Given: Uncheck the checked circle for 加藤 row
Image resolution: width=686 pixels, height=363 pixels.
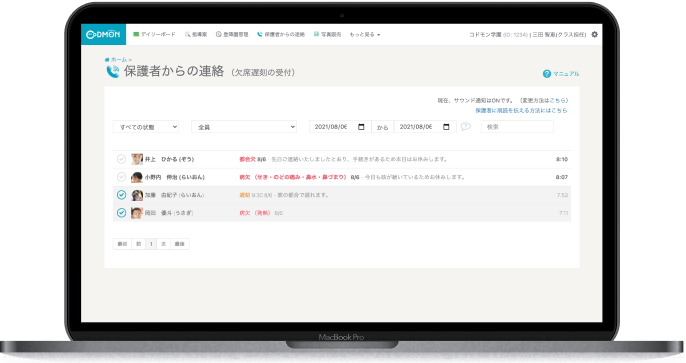Looking at the screenshot, I should (121, 195).
